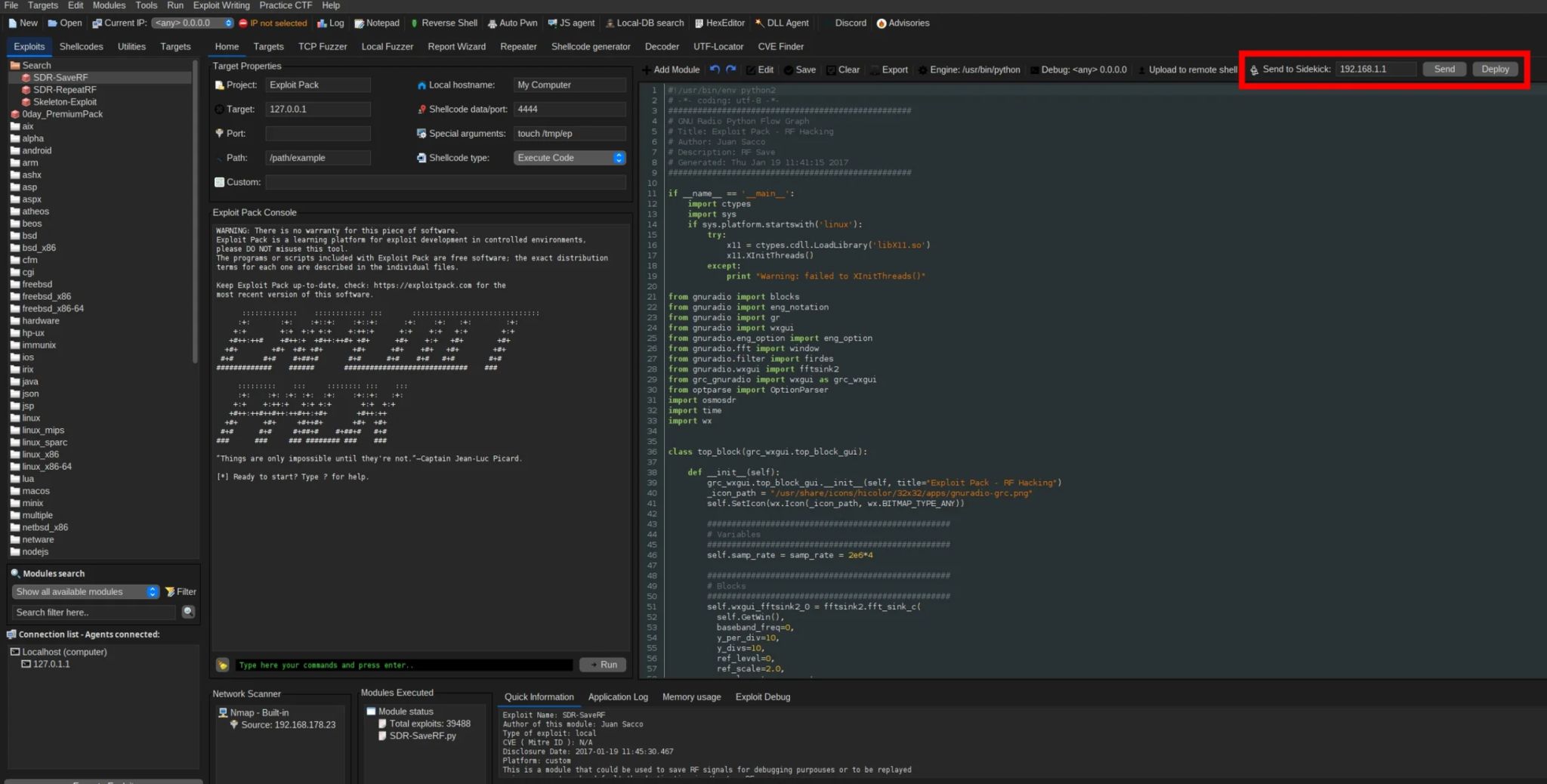This screenshot has height=784, width=1547.
Task: Expand the Show all available modules dropdown
Action: pyautogui.click(x=86, y=592)
